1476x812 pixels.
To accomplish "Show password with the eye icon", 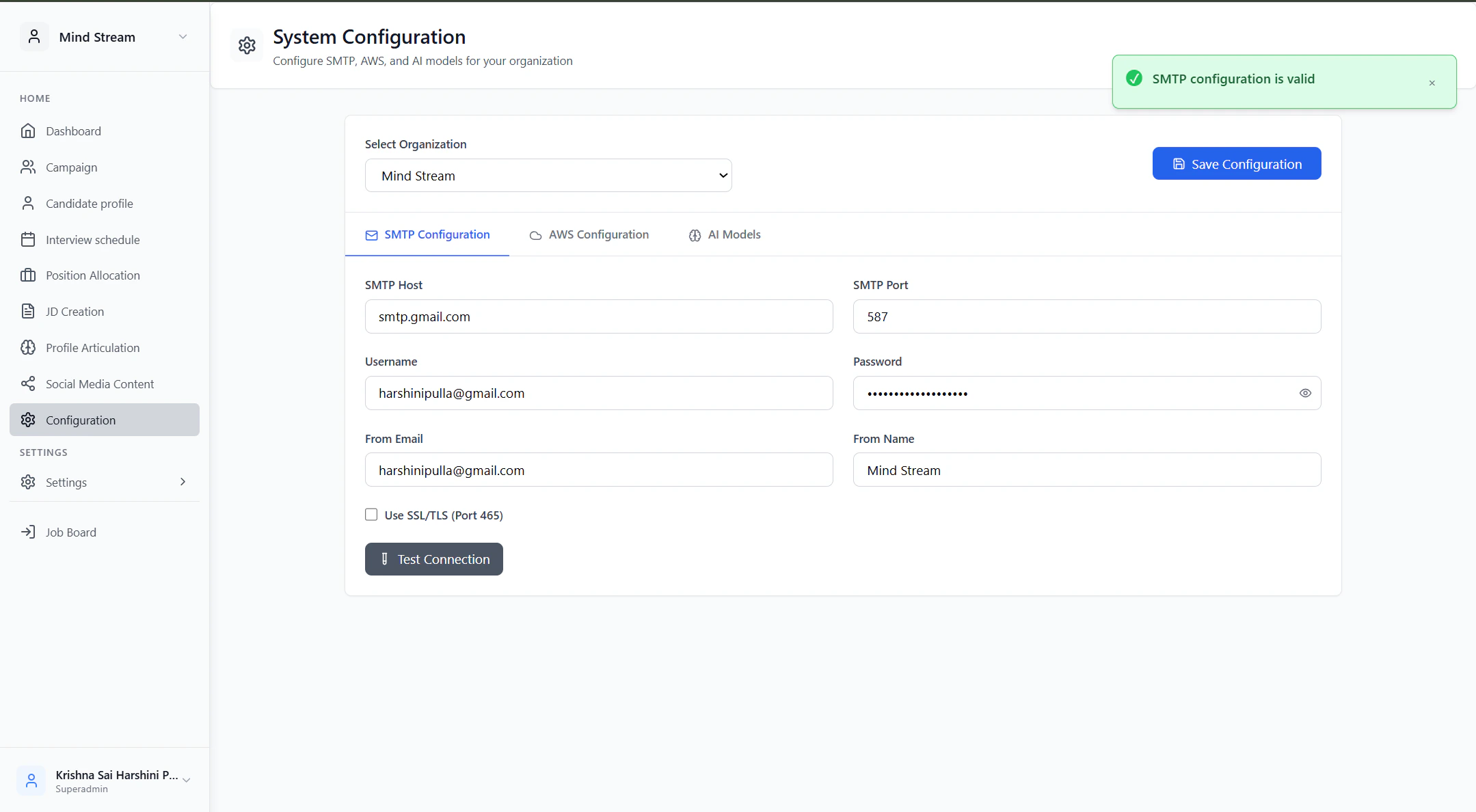I will coord(1305,393).
